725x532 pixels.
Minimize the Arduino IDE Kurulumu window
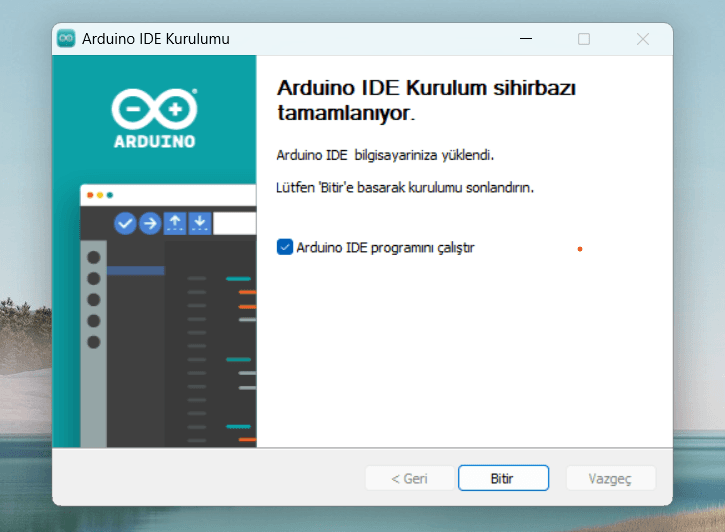(526, 39)
